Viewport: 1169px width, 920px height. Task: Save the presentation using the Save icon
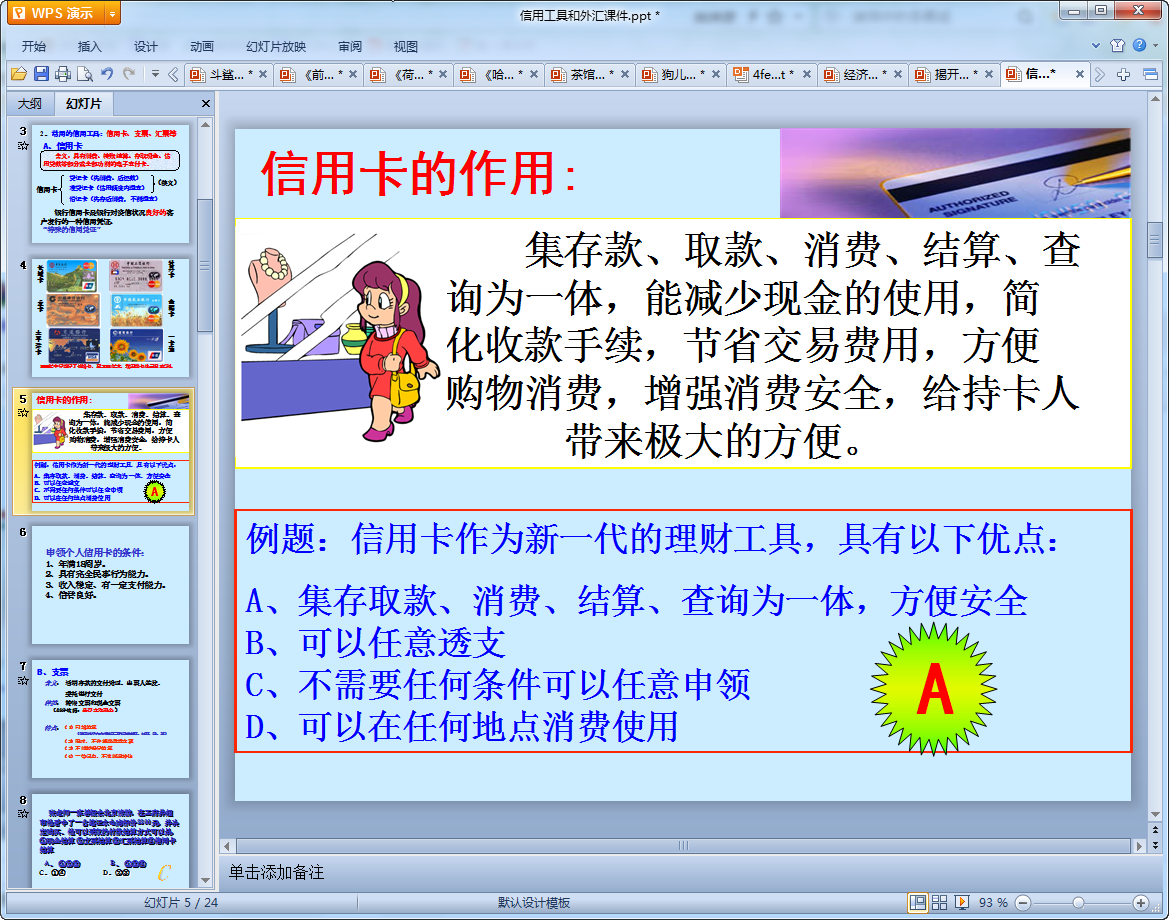pyautogui.click(x=41, y=74)
